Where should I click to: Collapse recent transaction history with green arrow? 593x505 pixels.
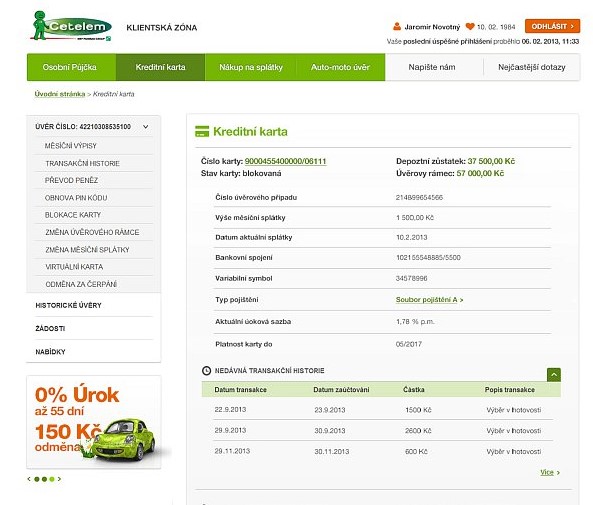(554, 374)
